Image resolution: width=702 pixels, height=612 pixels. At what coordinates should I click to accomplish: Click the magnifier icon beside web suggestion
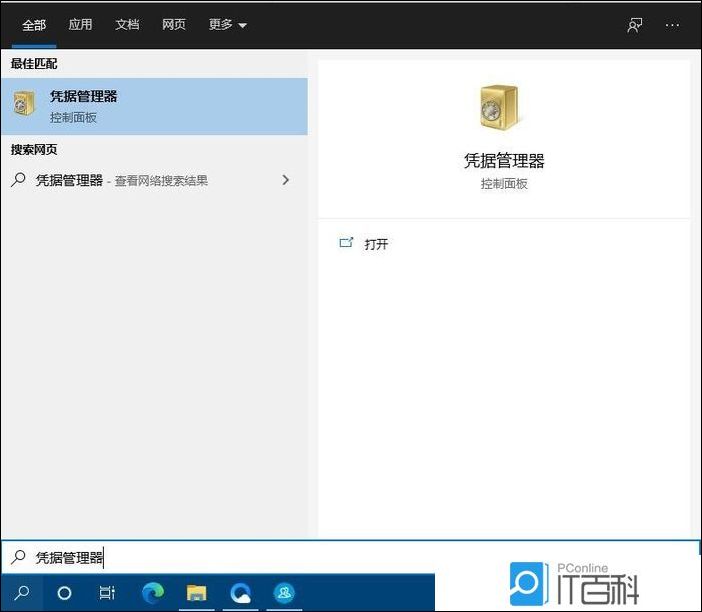[18, 180]
